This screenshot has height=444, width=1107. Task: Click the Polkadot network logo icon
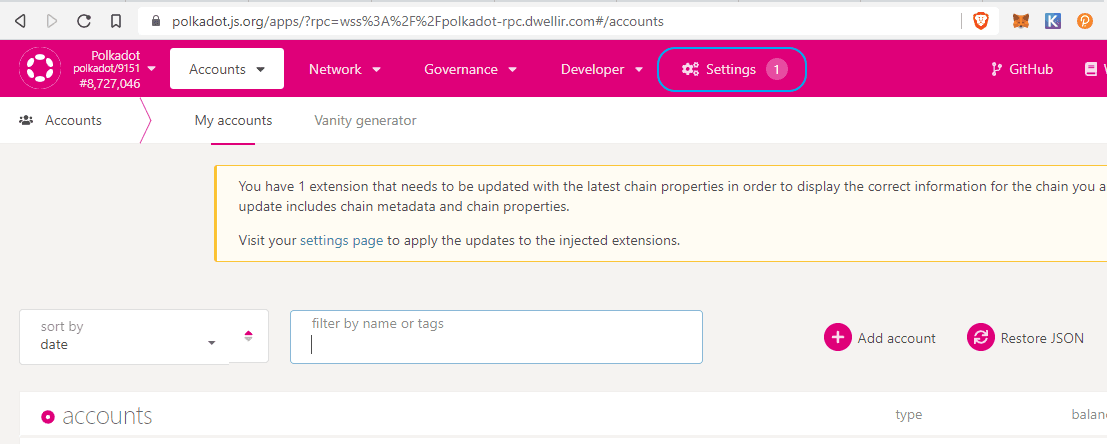39,69
